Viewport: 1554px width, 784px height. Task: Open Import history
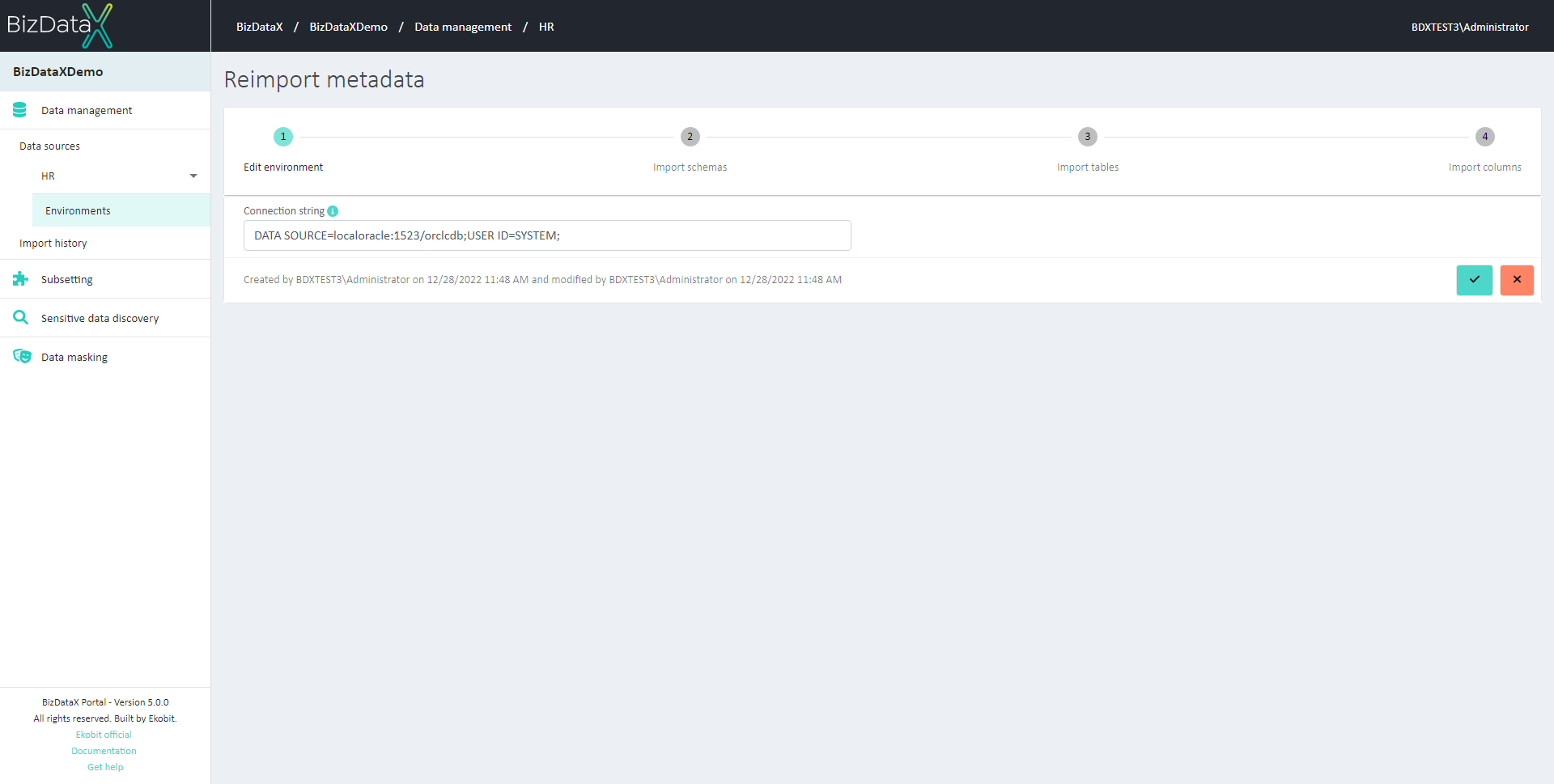(x=53, y=244)
